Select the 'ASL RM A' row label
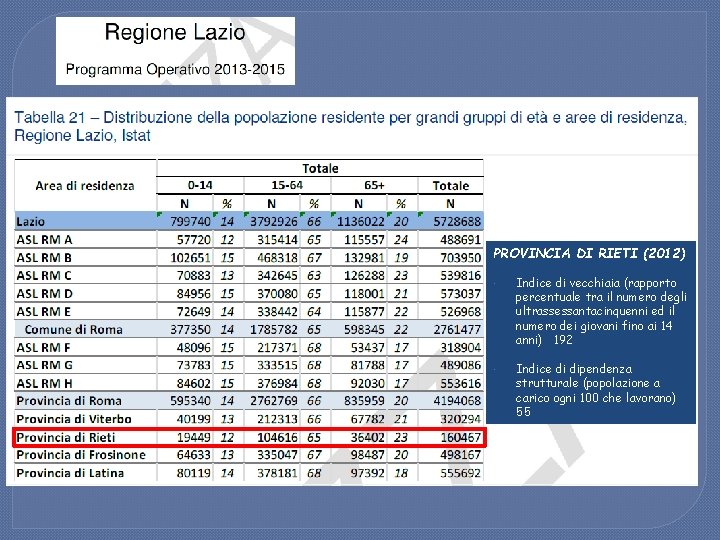 44,240
